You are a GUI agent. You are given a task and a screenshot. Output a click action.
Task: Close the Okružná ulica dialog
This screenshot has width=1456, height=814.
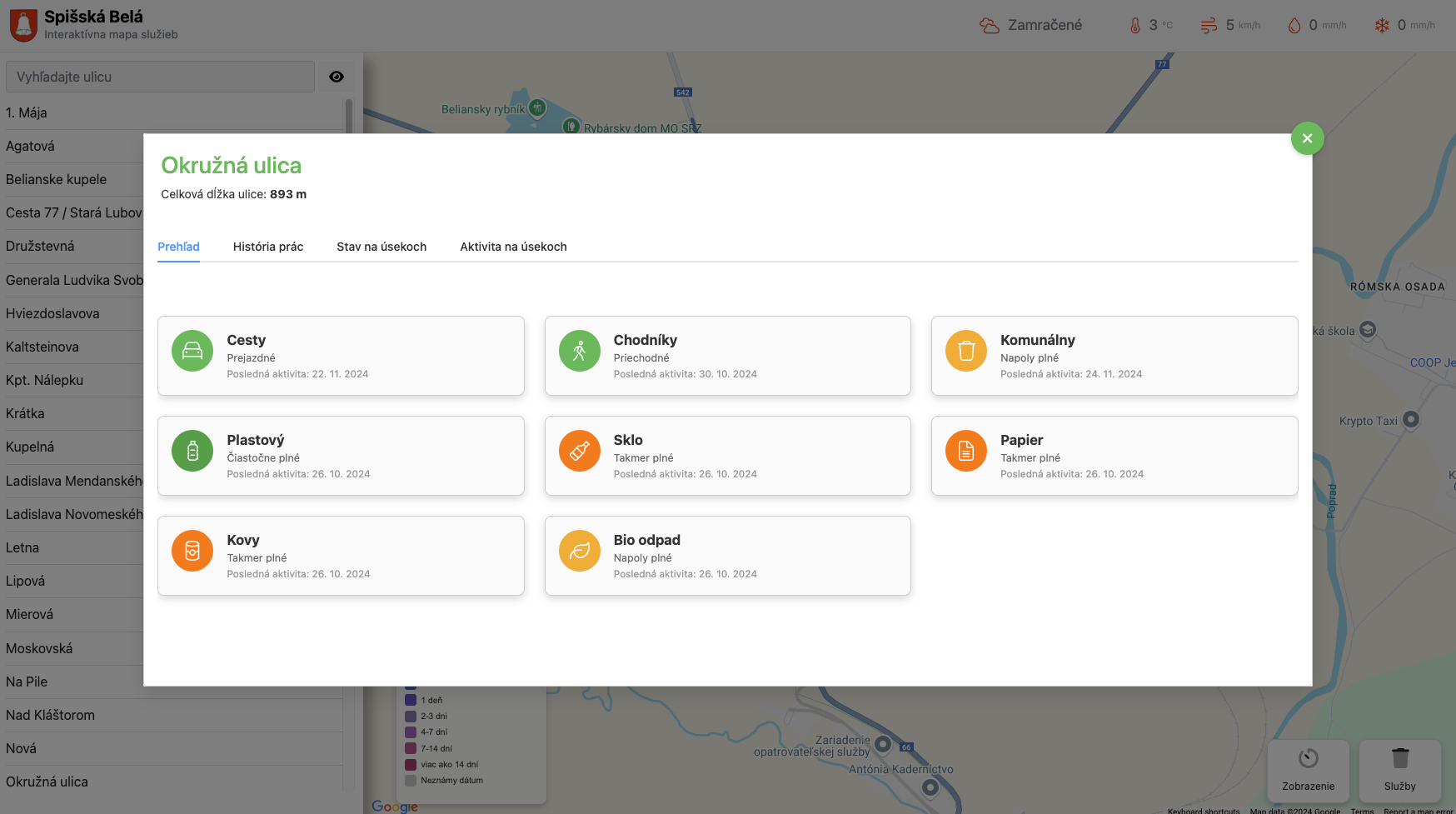[1307, 138]
